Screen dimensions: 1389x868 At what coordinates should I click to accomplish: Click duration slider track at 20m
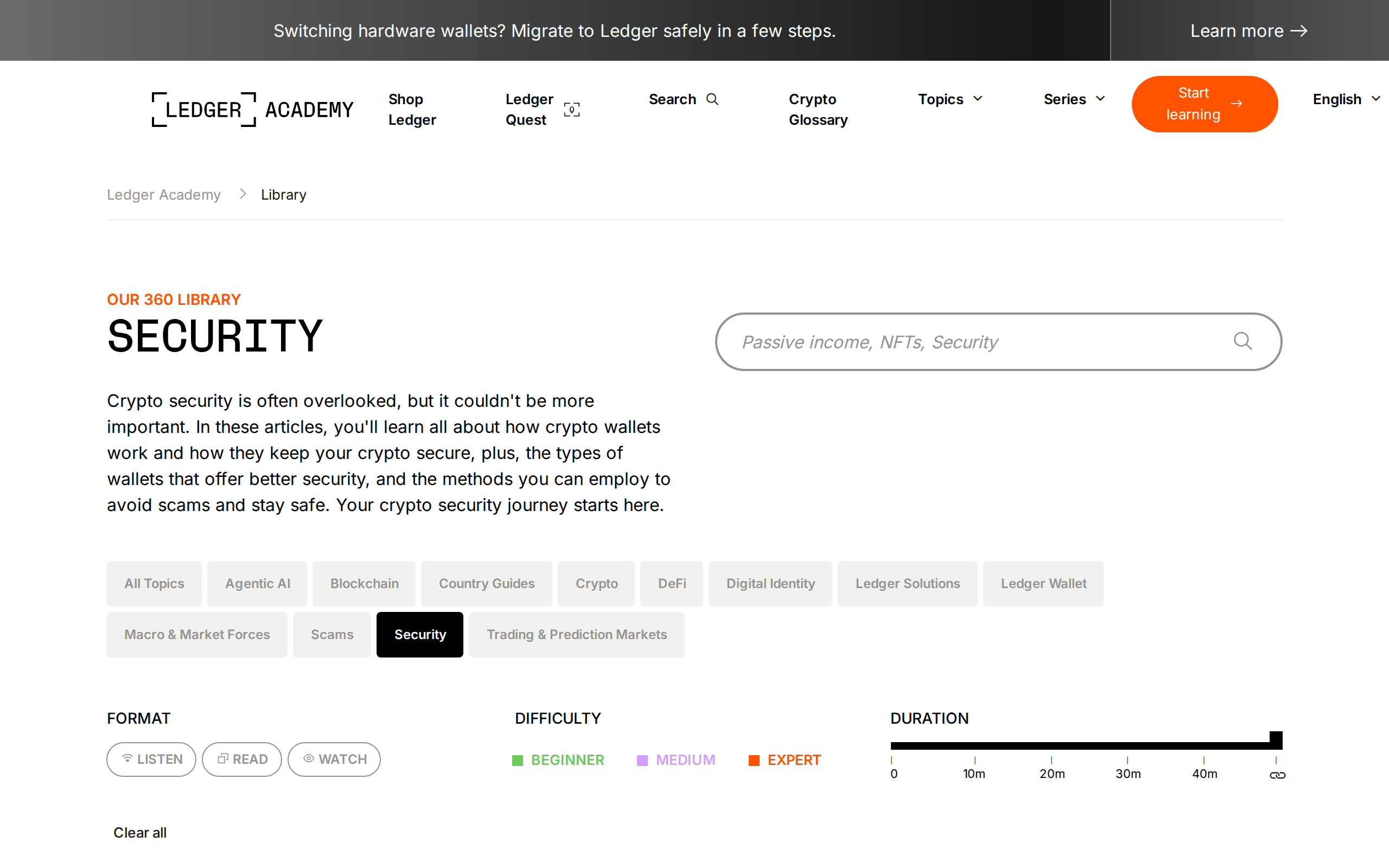click(1052, 746)
